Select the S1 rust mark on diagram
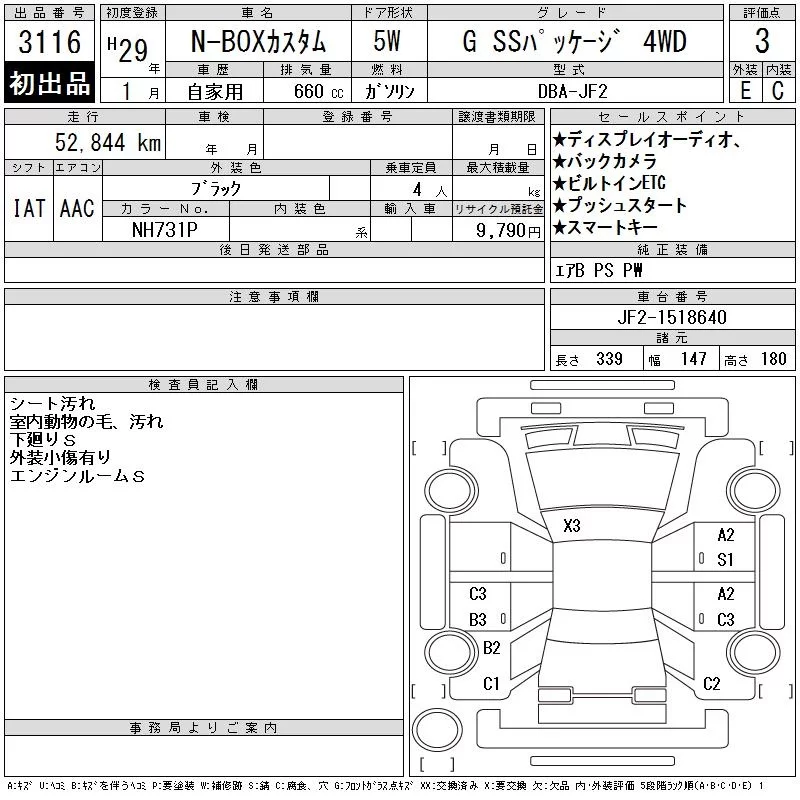The image size is (800, 800). coord(725,559)
